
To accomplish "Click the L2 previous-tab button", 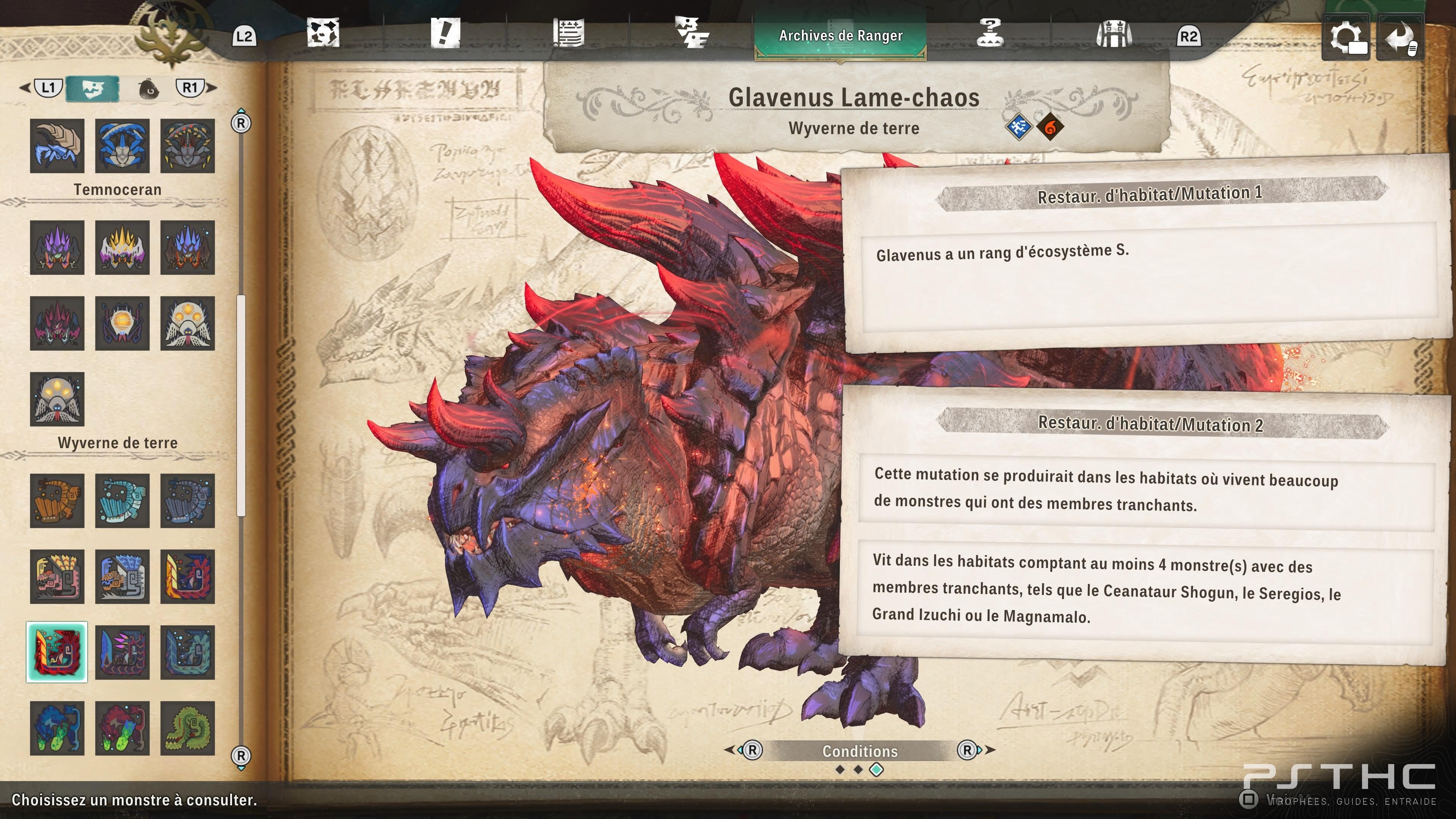I will point(244,37).
